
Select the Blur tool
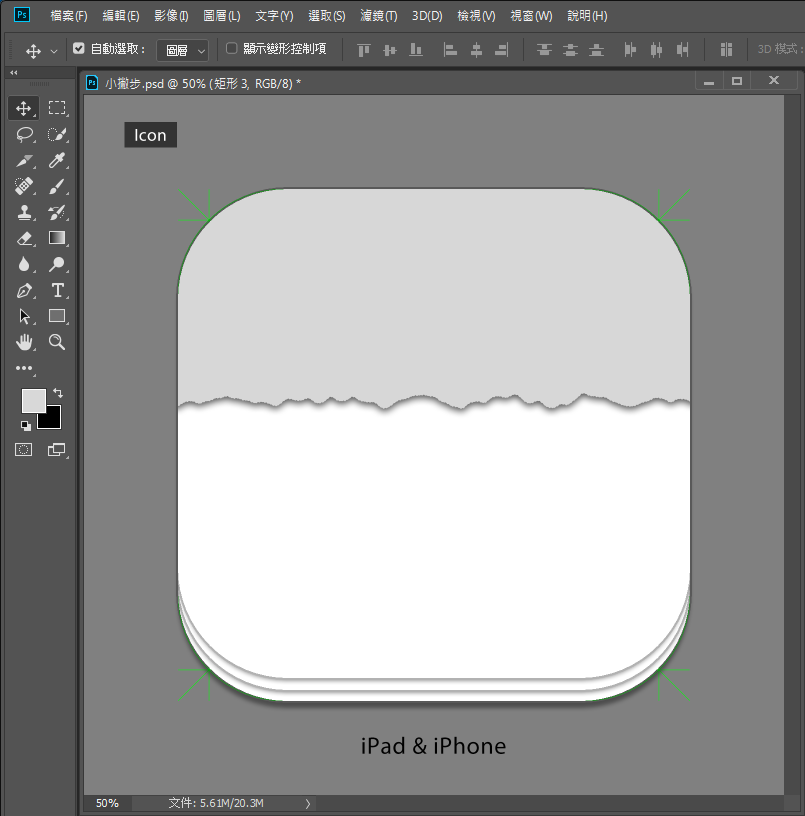point(24,264)
